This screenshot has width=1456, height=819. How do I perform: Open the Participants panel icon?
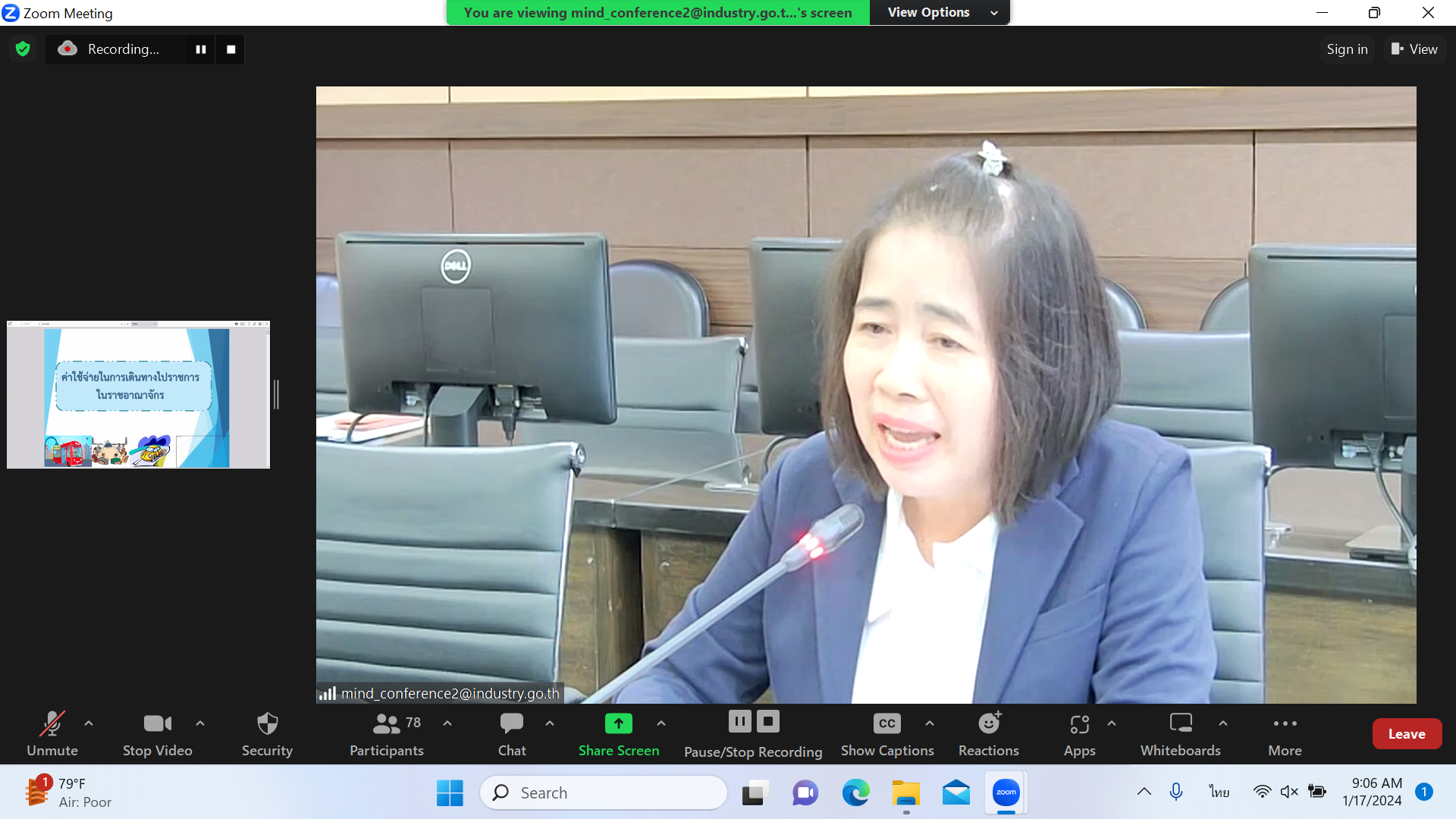pos(386,723)
